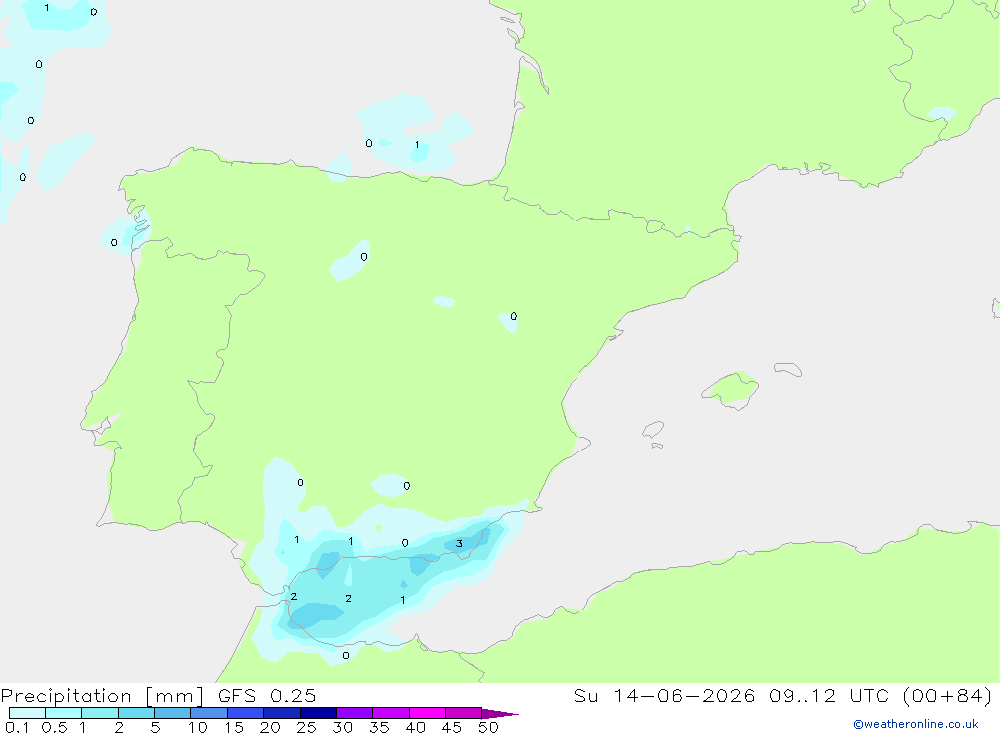Pick the 45 to 50 mm legend swatch
The height and width of the screenshot is (733, 1000).
point(463,713)
